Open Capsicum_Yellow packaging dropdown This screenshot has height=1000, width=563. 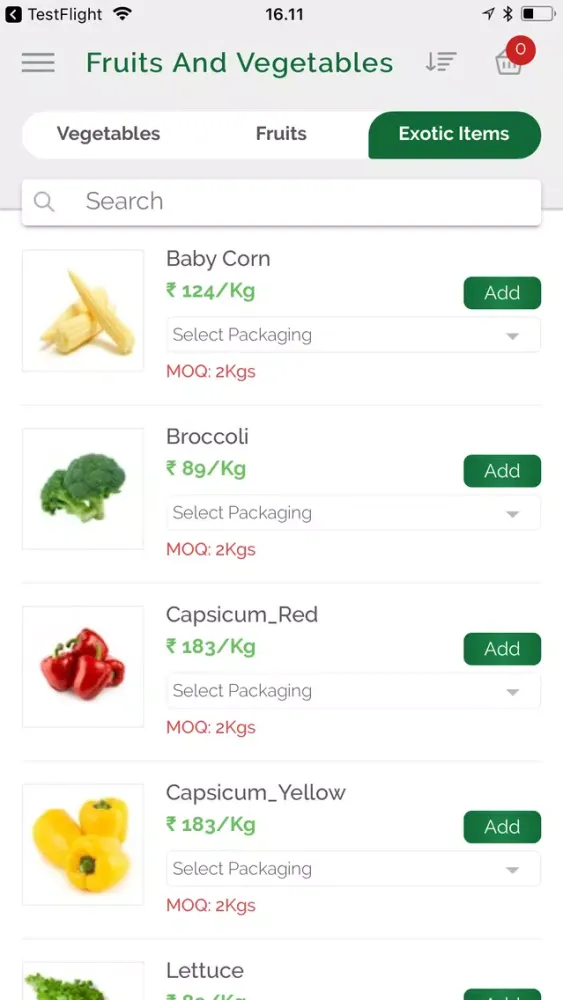(353, 869)
